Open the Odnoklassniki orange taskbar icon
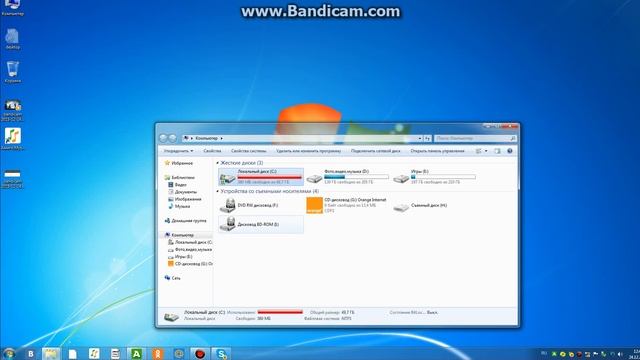Image resolution: width=640 pixels, height=360 pixels. (158, 354)
